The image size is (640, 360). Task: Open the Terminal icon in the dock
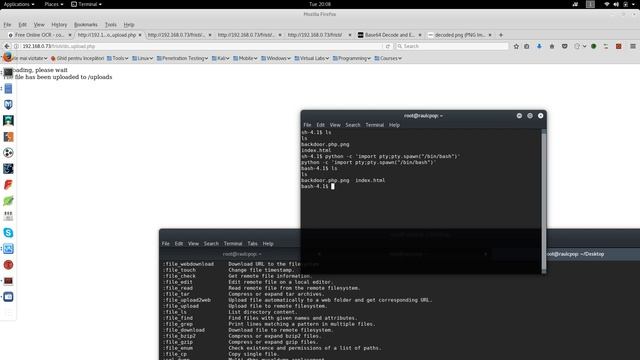pyautogui.click(x=8, y=73)
